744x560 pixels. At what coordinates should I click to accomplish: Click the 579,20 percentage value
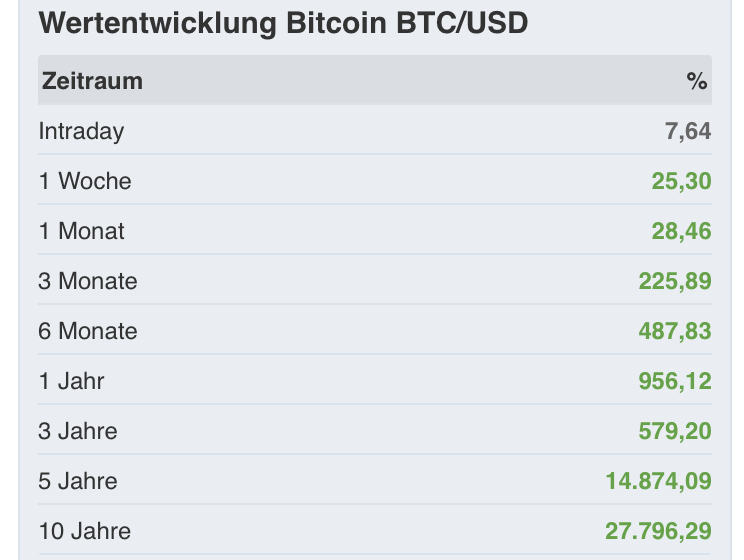pos(675,431)
